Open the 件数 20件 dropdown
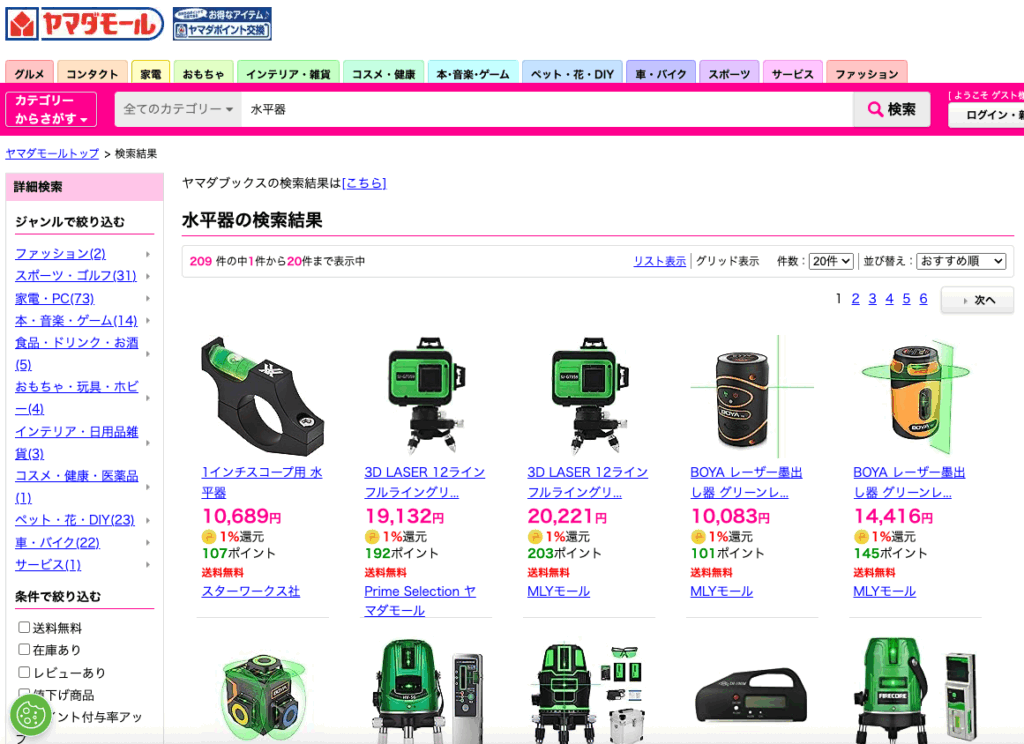The height and width of the screenshot is (744, 1024). click(x=831, y=261)
